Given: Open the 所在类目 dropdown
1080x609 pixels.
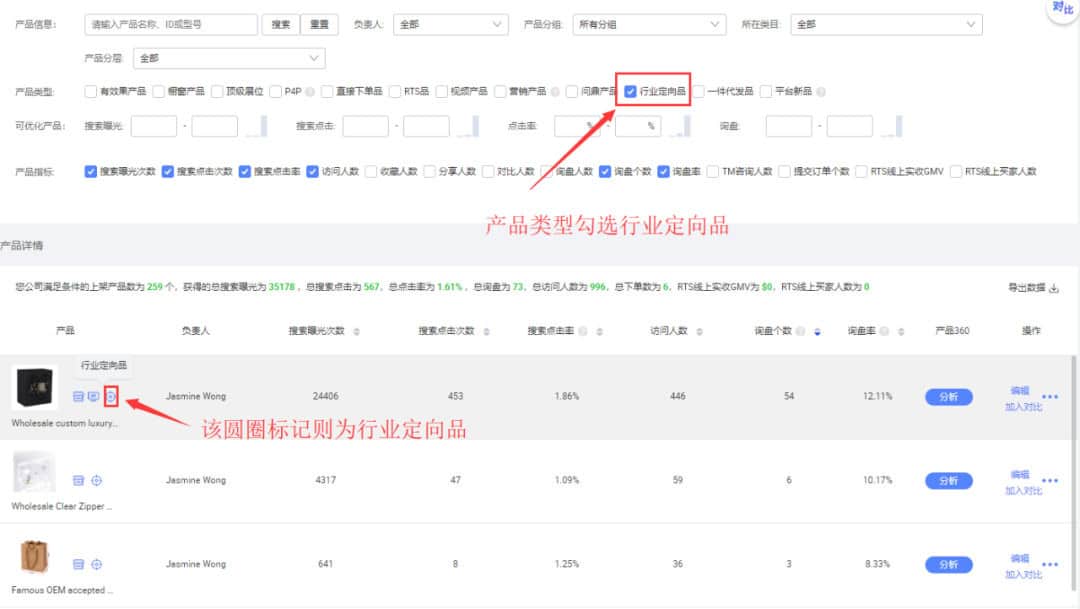Looking at the screenshot, I should coord(885,24).
